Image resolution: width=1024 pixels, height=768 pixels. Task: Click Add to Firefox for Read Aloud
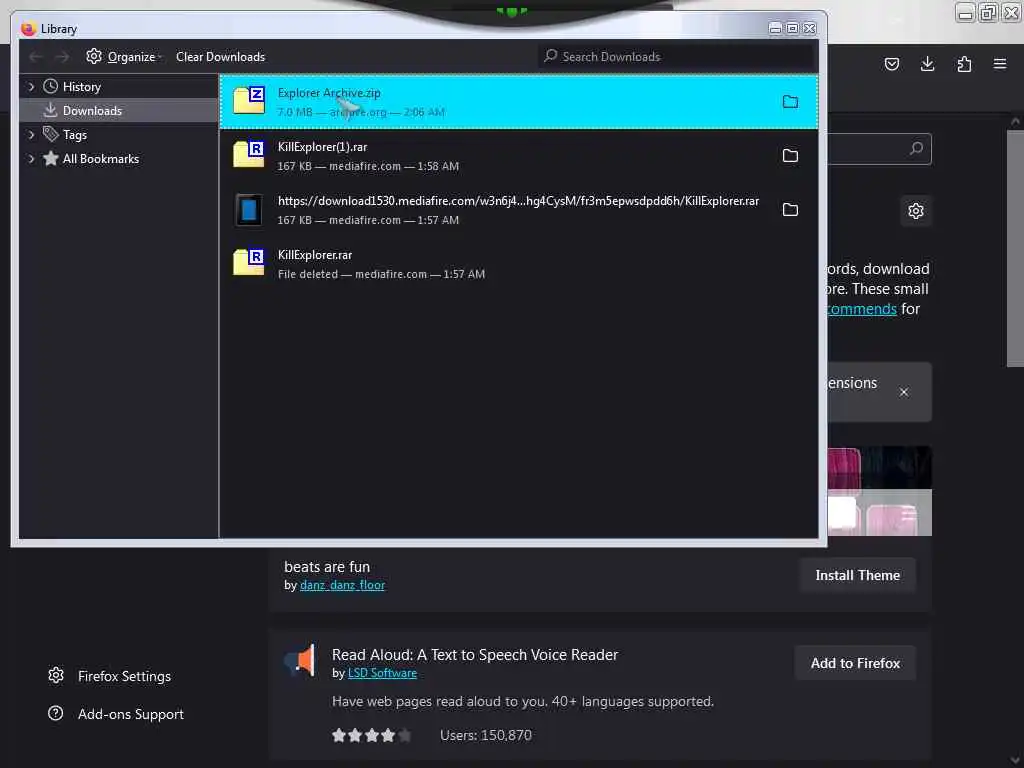click(855, 664)
